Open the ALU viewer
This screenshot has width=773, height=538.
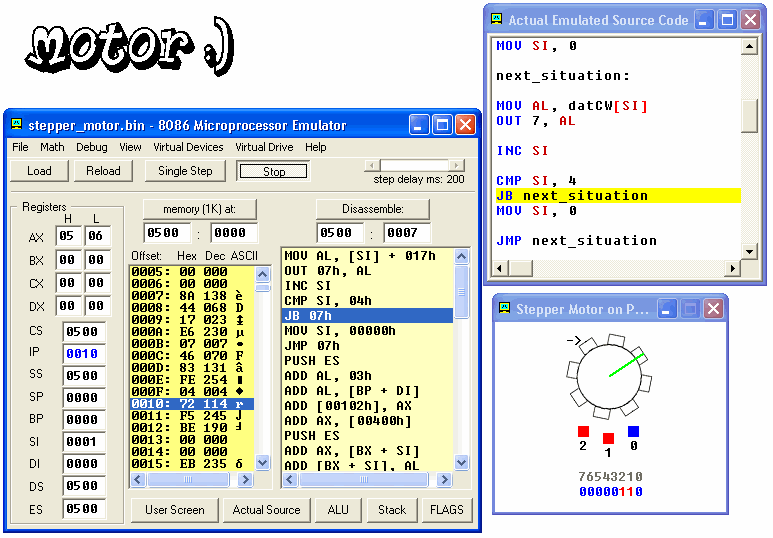pos(338,510)
